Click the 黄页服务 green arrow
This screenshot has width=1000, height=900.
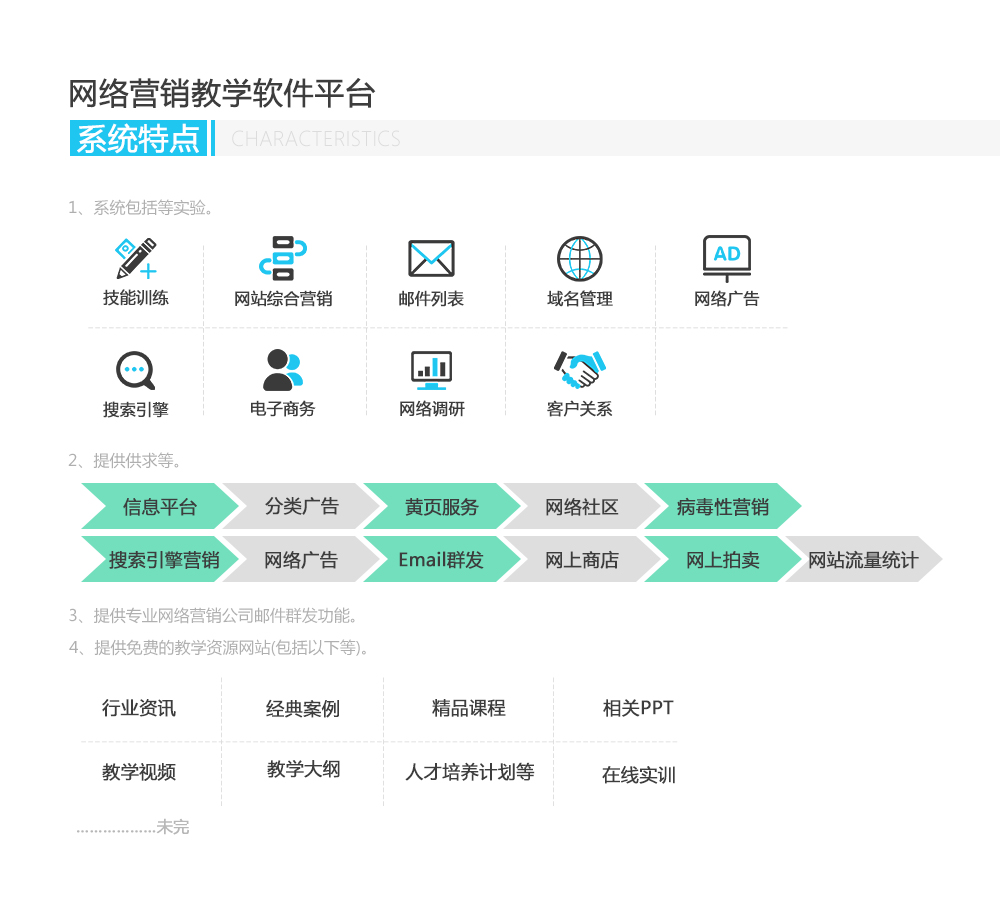tap(441, 507)
